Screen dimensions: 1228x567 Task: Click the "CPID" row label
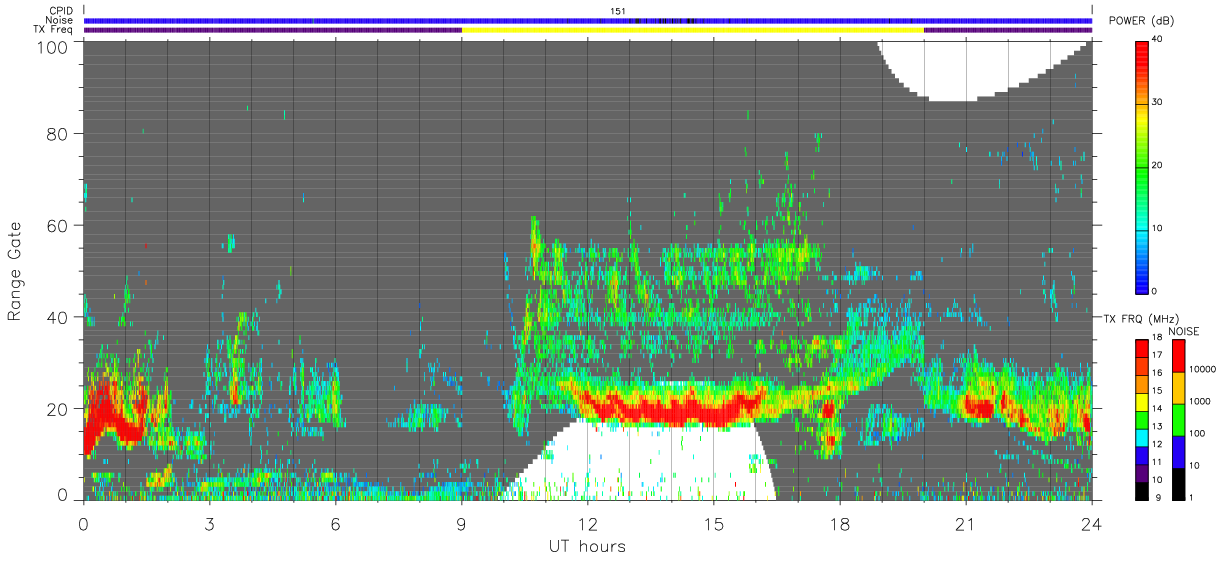61,11
